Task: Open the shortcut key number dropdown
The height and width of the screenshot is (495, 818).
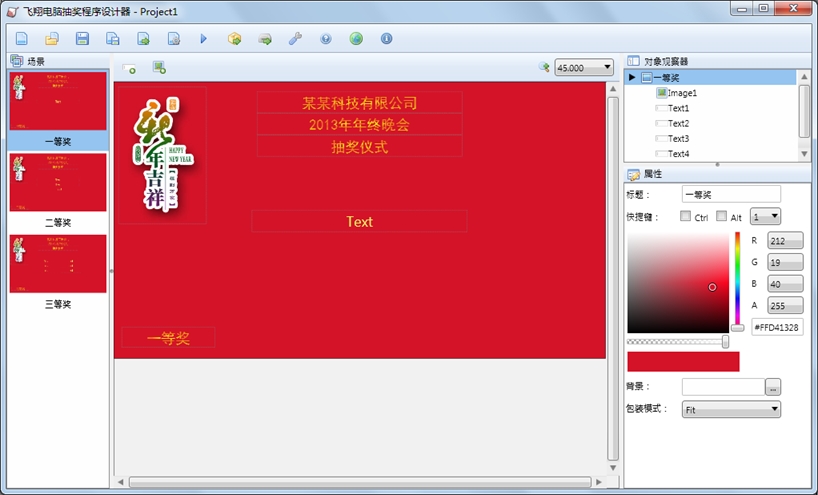Action: [765, 216]
